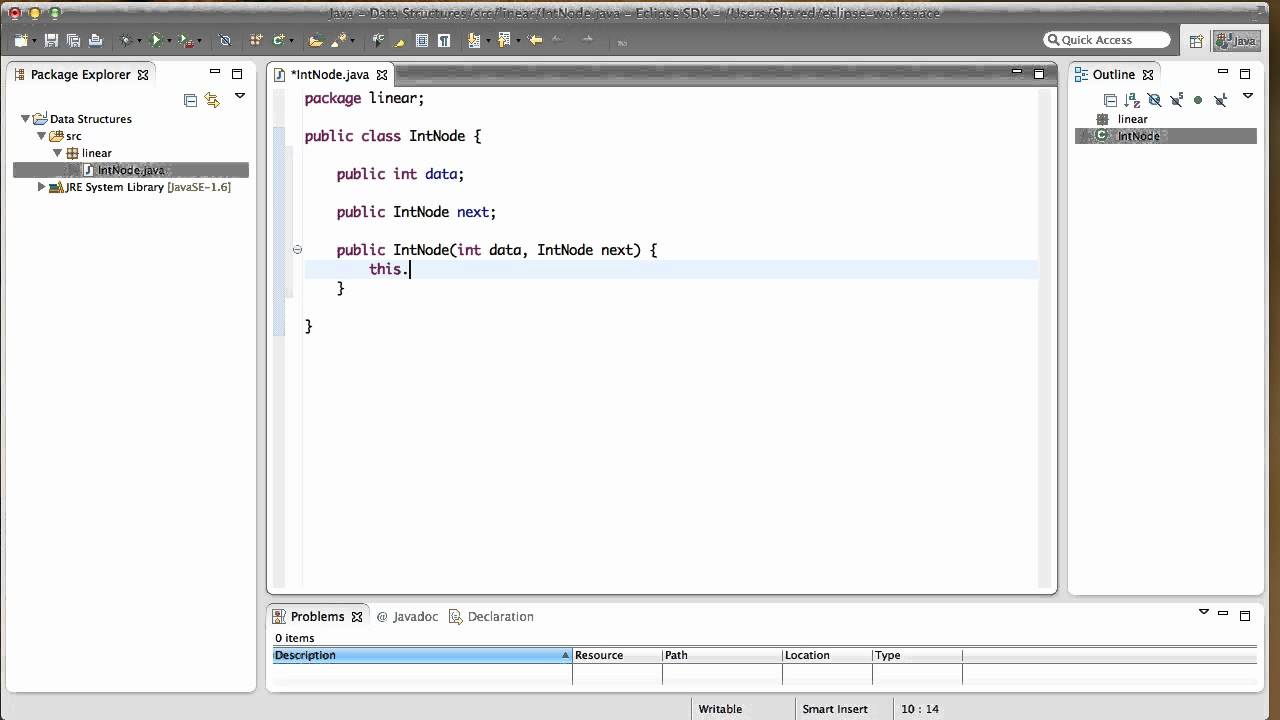Sort problems by Type column header
The image size is (1280, 720).
[917, 655]
